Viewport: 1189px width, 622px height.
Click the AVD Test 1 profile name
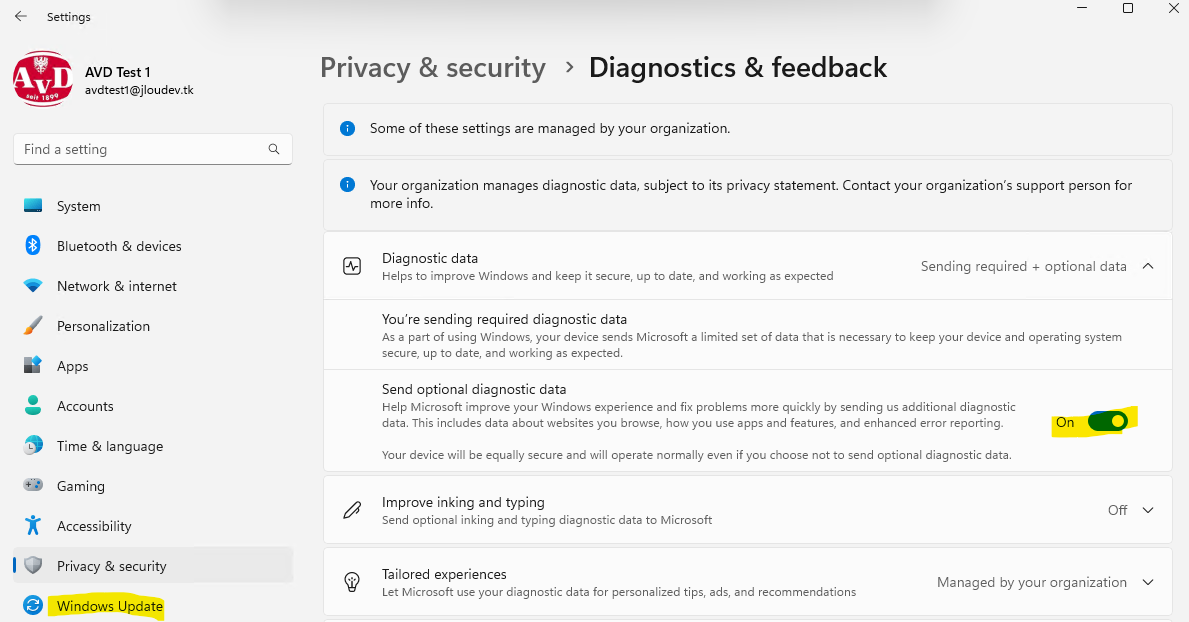118,72
